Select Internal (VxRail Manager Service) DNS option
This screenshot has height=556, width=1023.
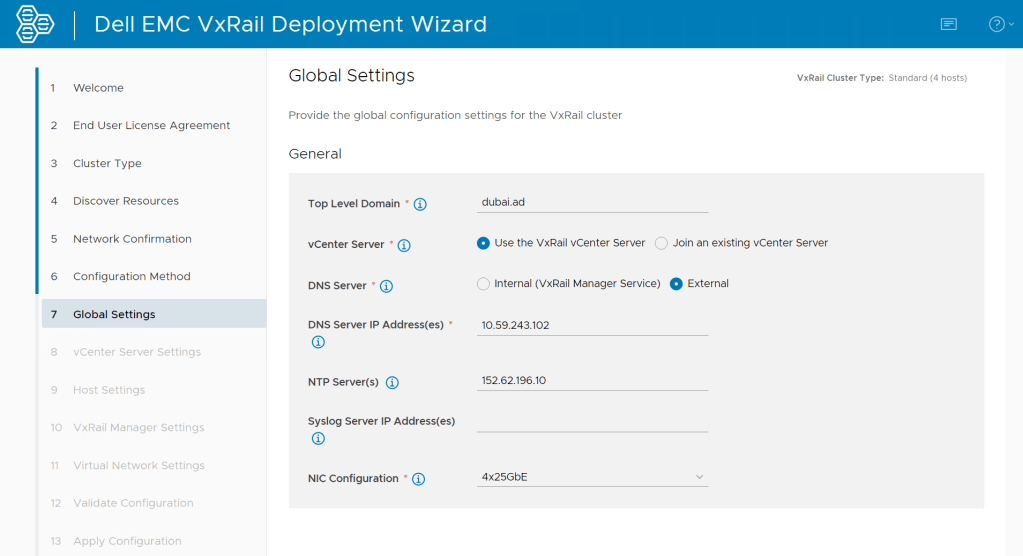[484, 284]
